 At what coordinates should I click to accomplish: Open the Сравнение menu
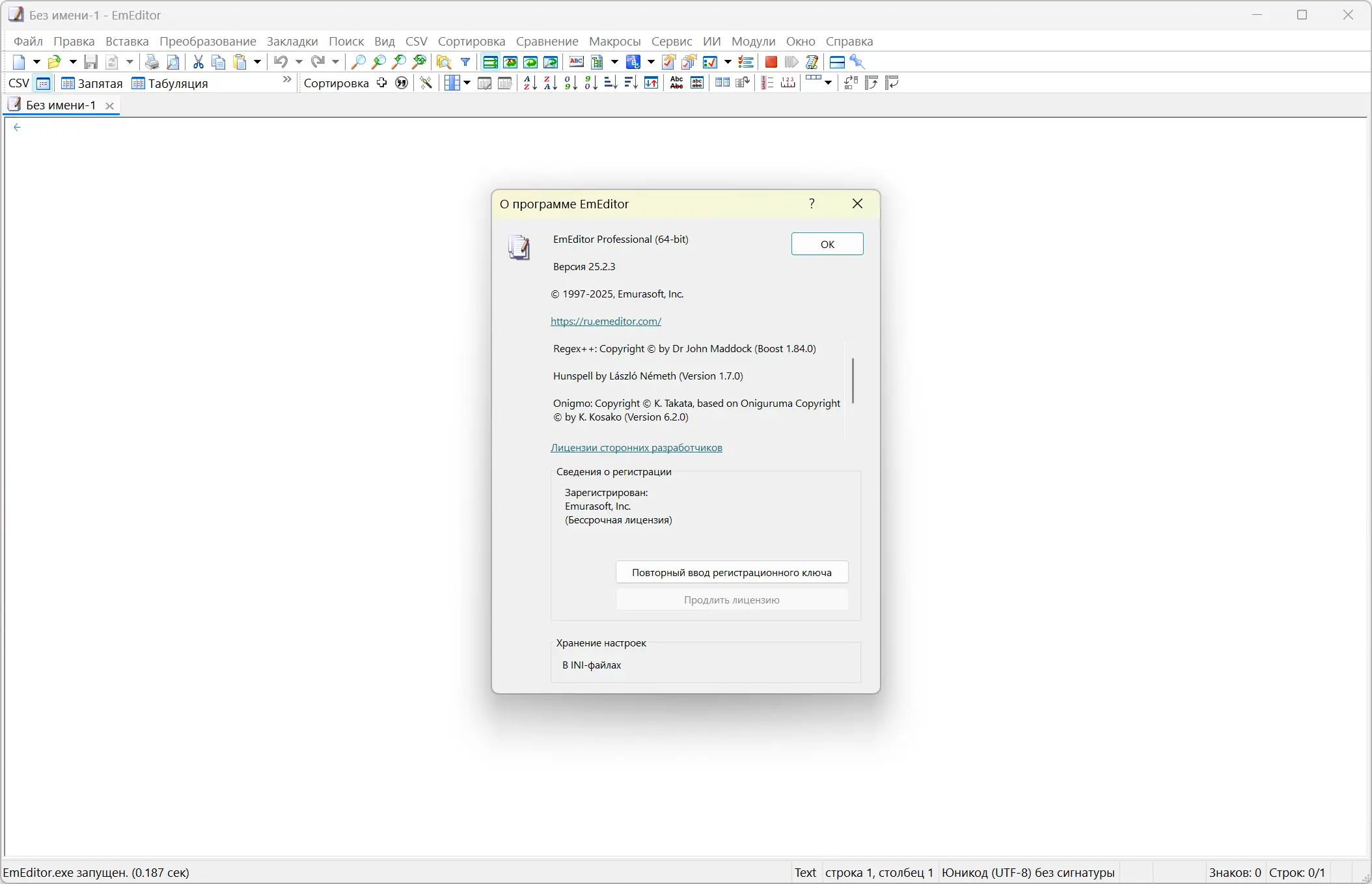click(547, 41)
